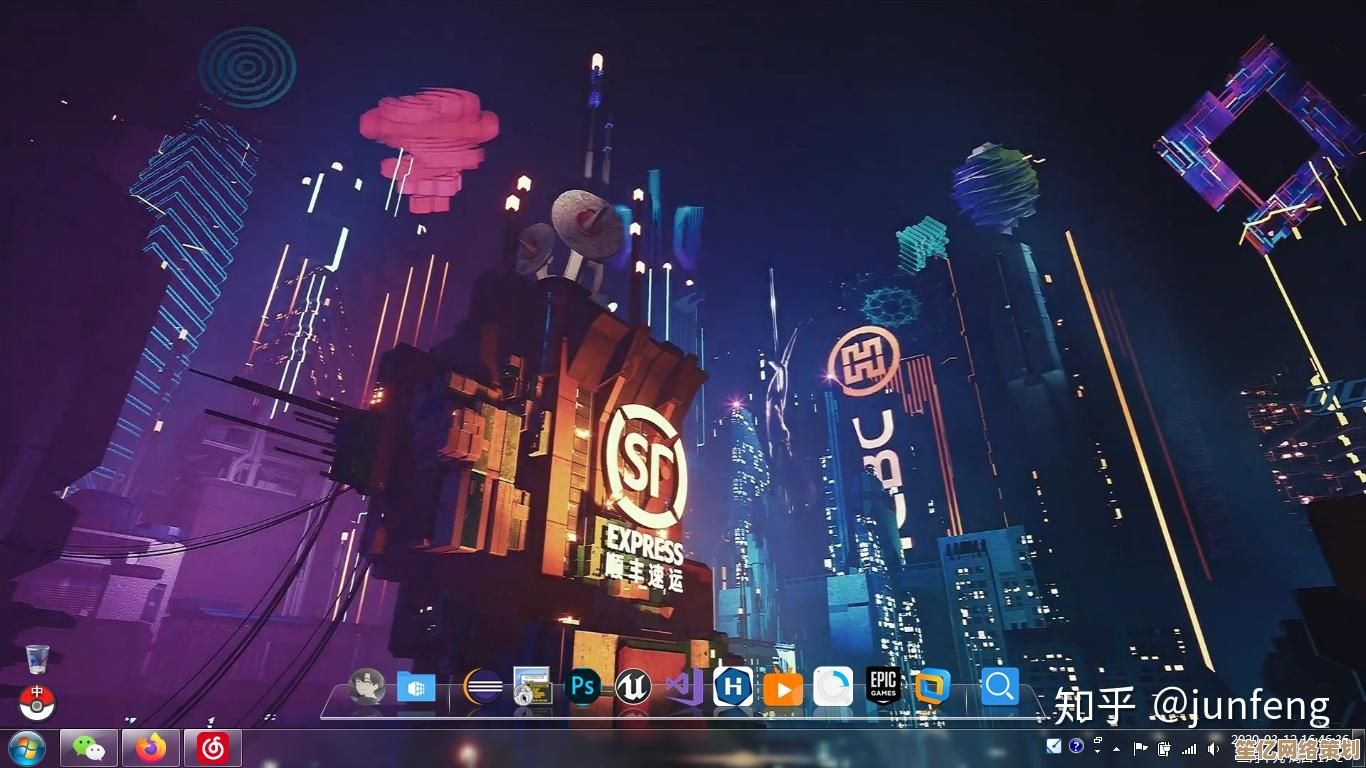Screen dimensions: 1366x768
Task: Open network signal tray icon
Action: click(1189, 748)
